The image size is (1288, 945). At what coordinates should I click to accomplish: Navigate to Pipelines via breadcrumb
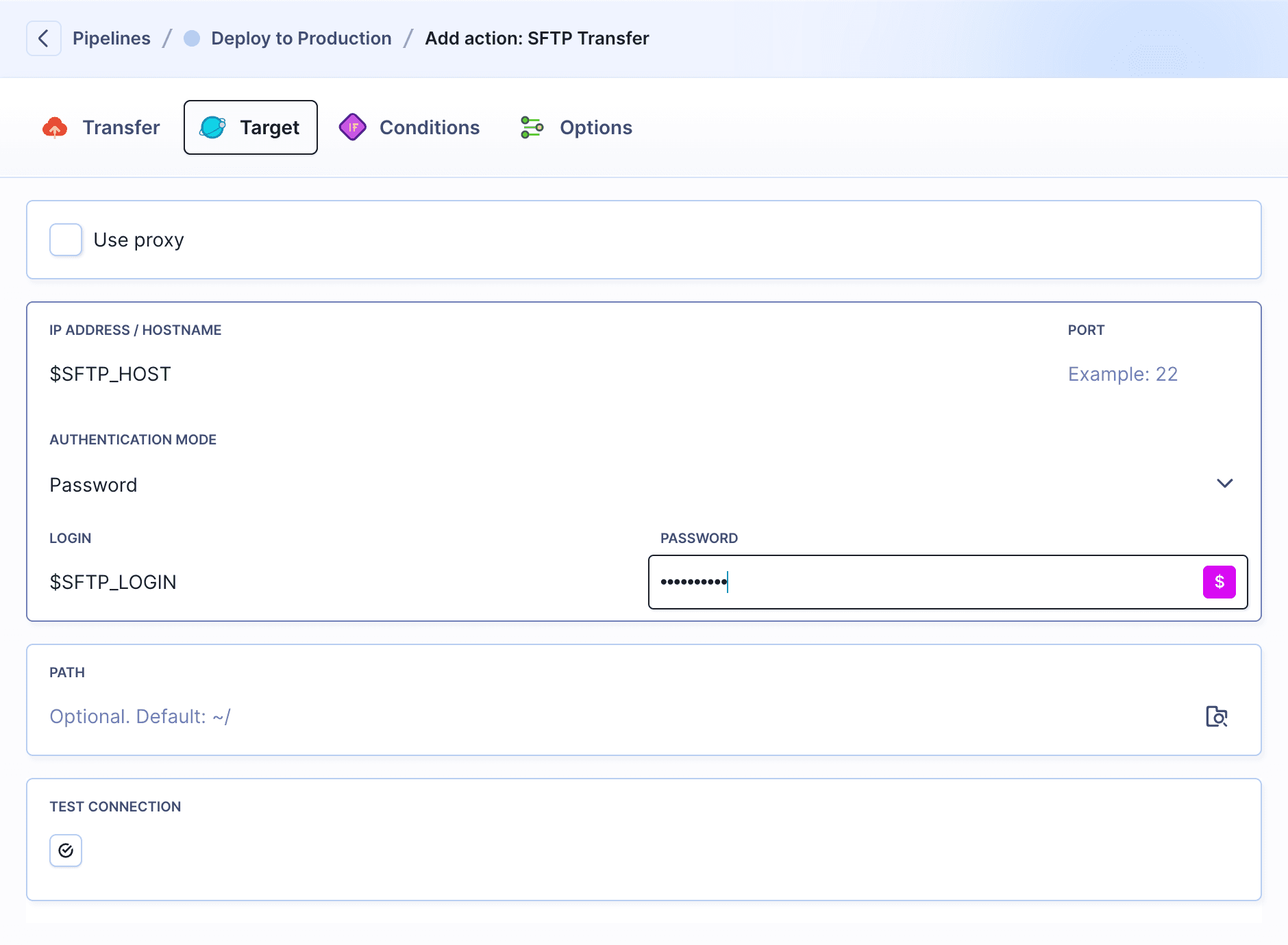tap(112, 38)
